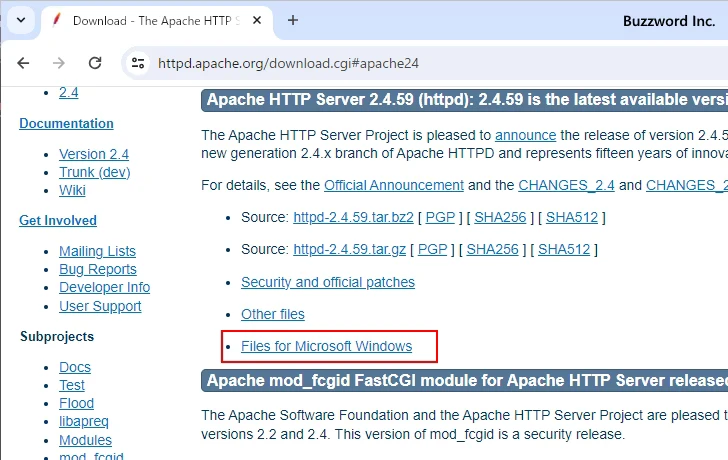Select the Download - The Apache HTTP tab
728x460 pixels.
156,20
